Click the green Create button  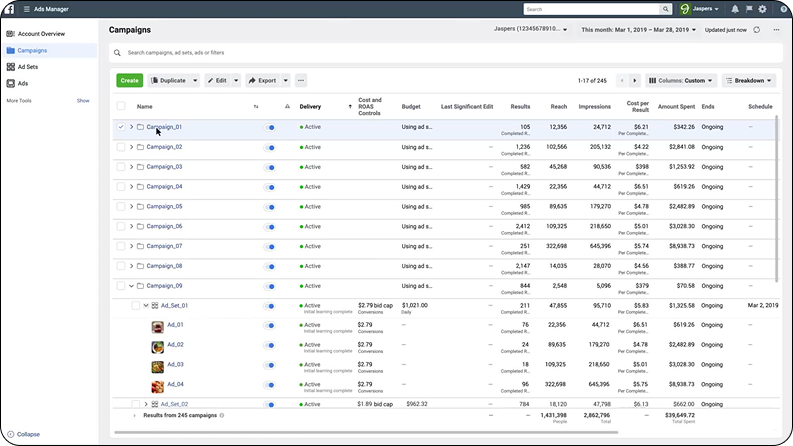coord(129,80)
